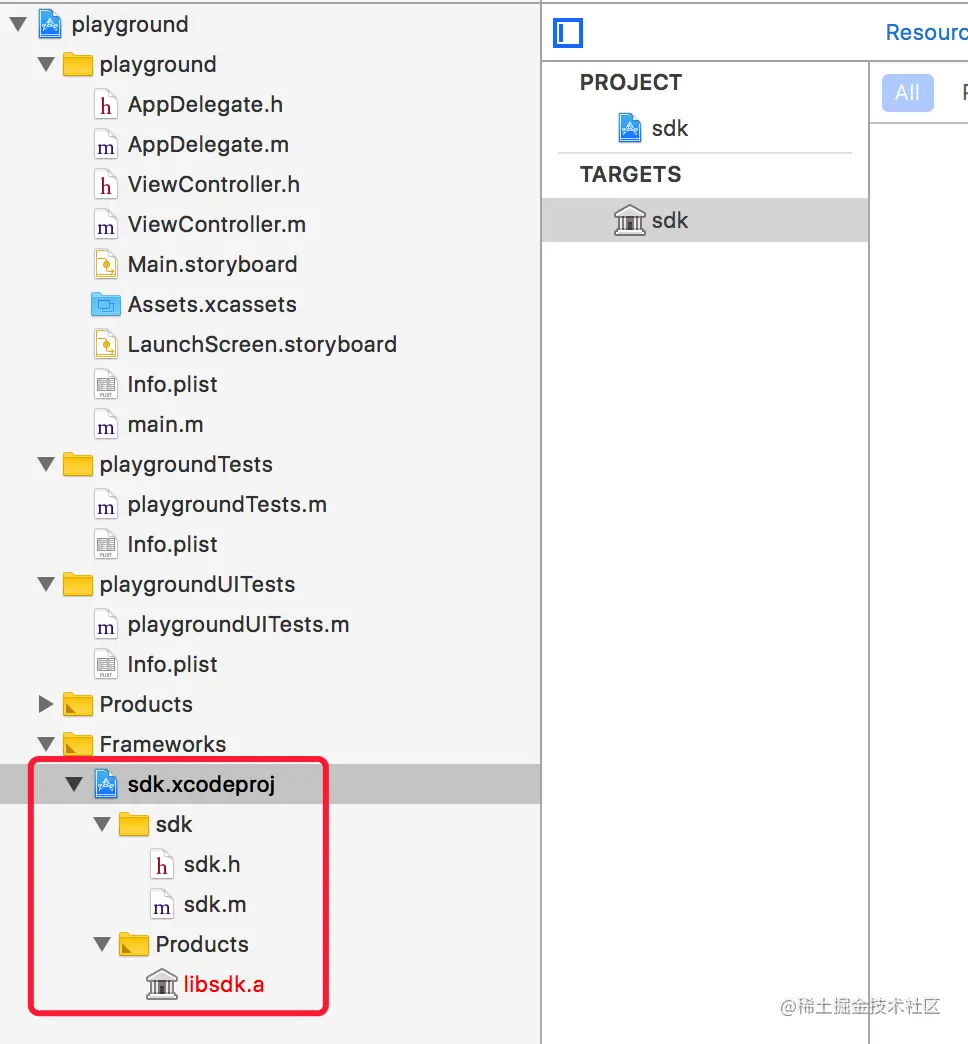Click the sdk.xcodeproj project icon

coord(106,784)
